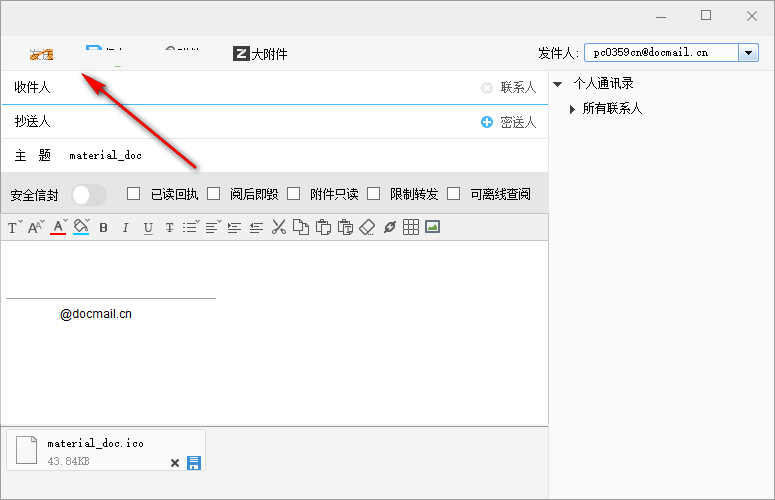The width and height of the screenshot is (775, 500).
Task: Collapse the 个人通讯录 section
Action: 558,84
